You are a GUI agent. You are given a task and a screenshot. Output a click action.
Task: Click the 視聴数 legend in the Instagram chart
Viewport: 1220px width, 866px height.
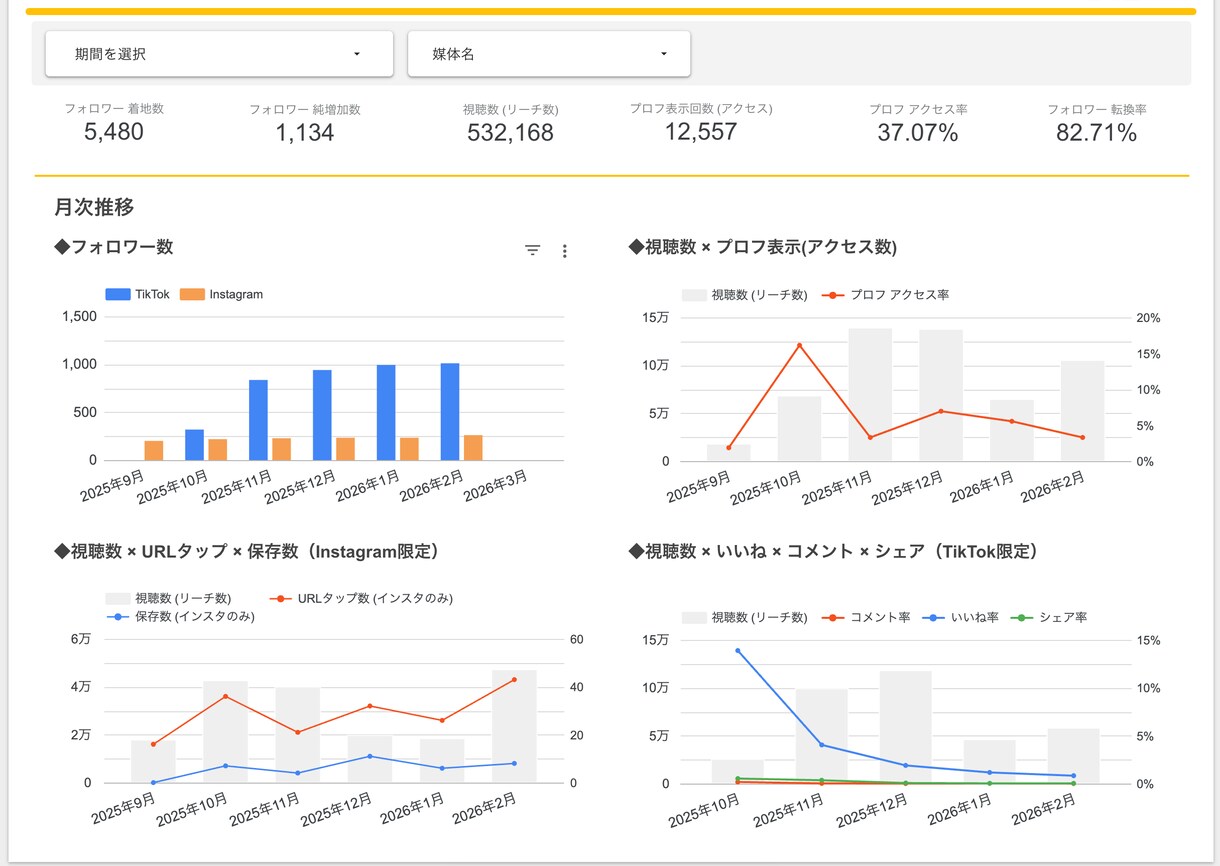(x=169, y=598)
